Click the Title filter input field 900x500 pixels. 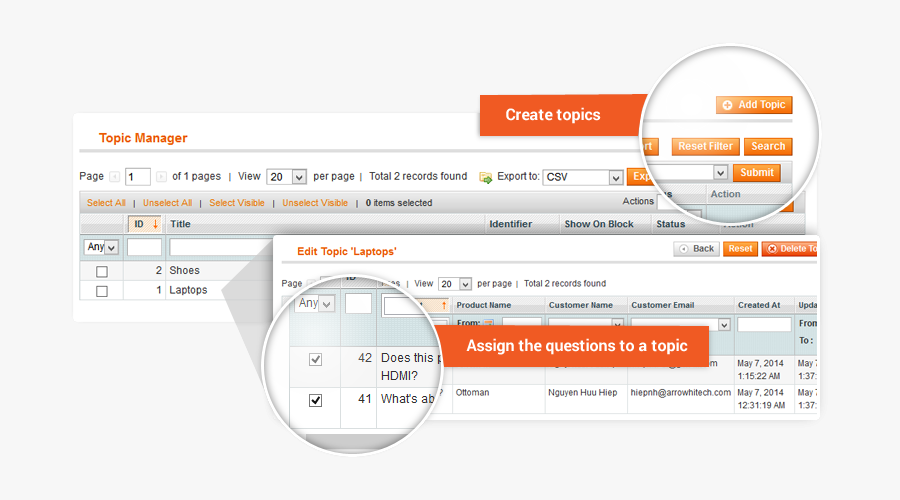[220, 247]
